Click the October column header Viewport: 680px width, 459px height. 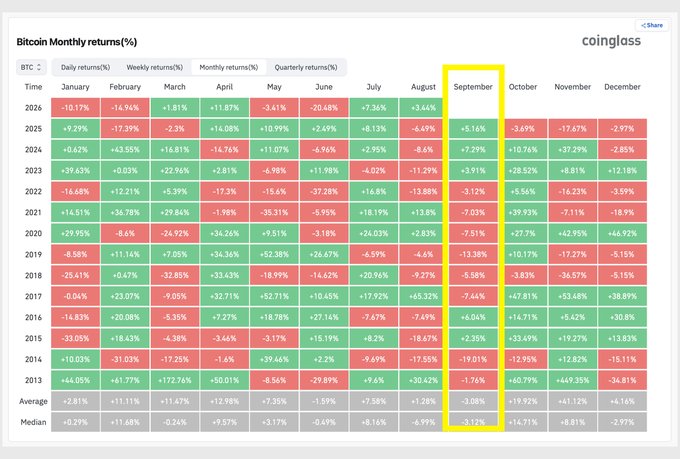[523, 87]
